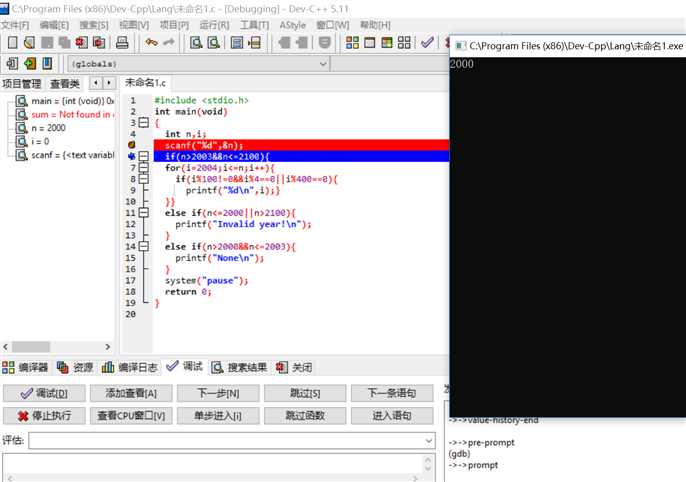This screenshot has height=482, width=686.
Task: Click the 查看CPU窗口[V] button
Action: coord(131,416)
